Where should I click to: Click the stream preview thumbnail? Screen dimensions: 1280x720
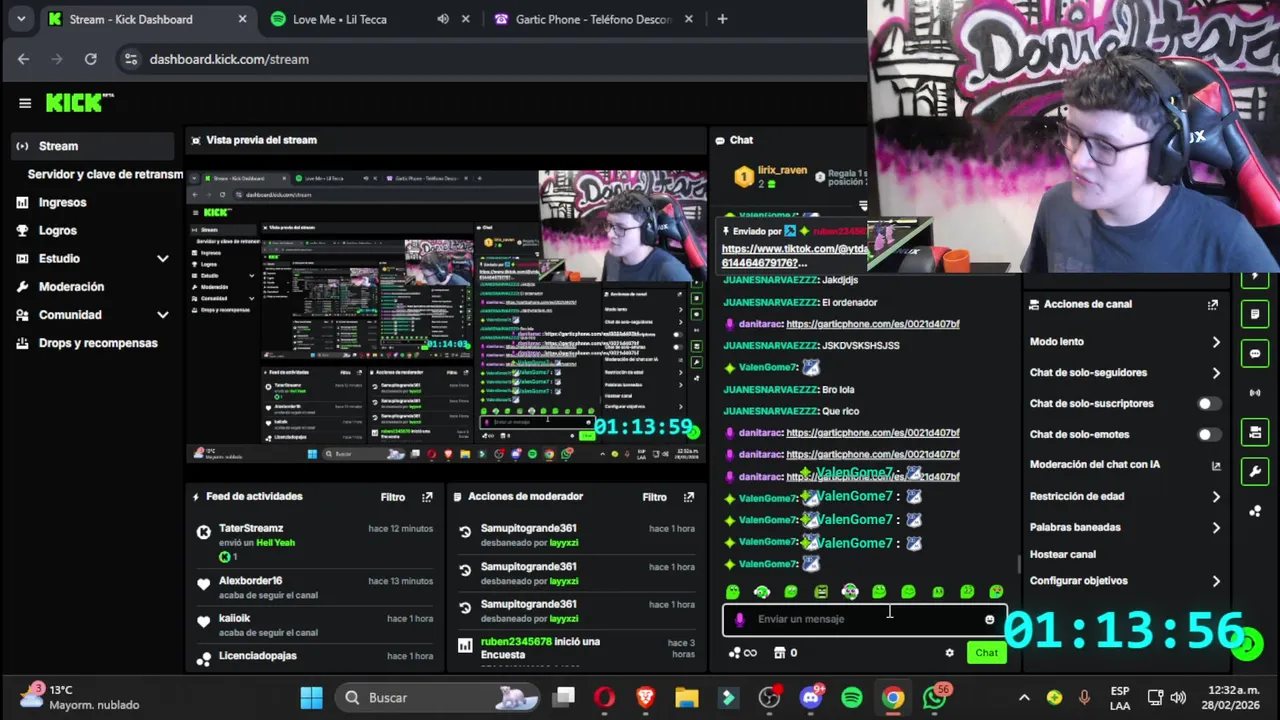click(x=446, y=315)
